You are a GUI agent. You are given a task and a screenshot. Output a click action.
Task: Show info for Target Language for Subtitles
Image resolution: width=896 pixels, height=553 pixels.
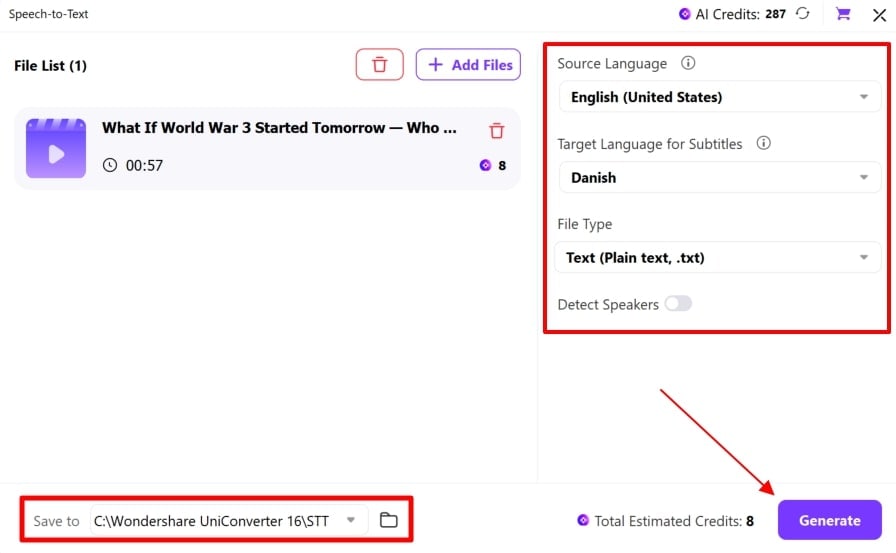click(x=763, y=143)
